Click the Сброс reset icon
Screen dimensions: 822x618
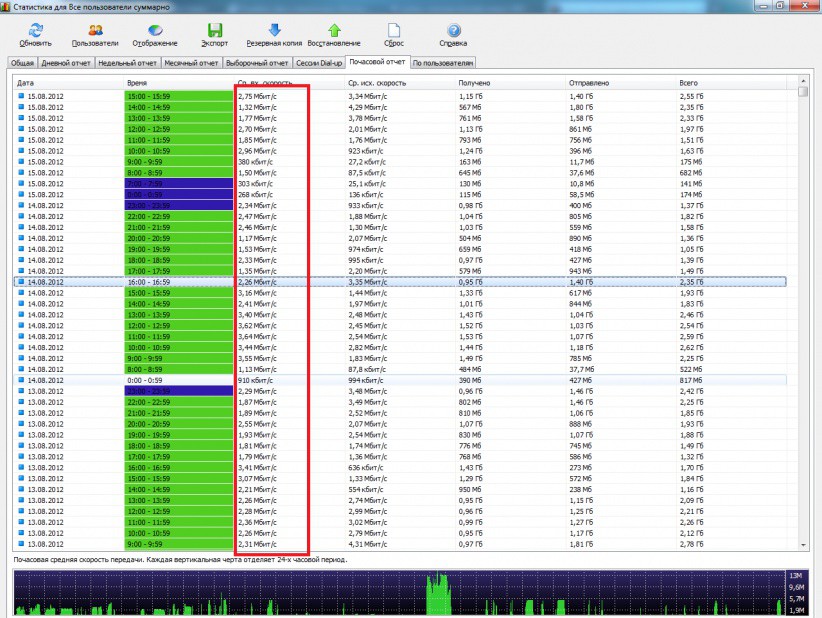click(x=394, y=31)
